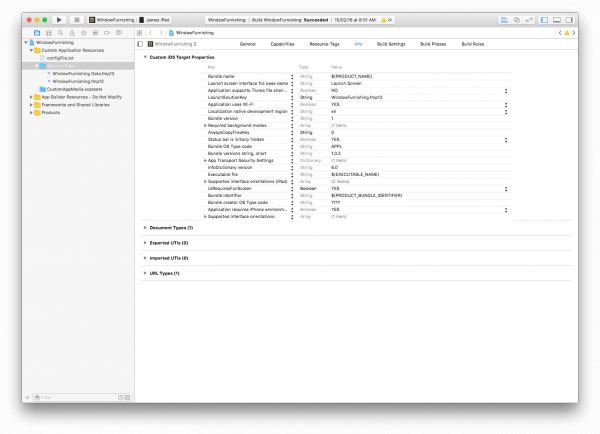
Task: Expand the URL Types section
Action: click(x=145, y=273)
